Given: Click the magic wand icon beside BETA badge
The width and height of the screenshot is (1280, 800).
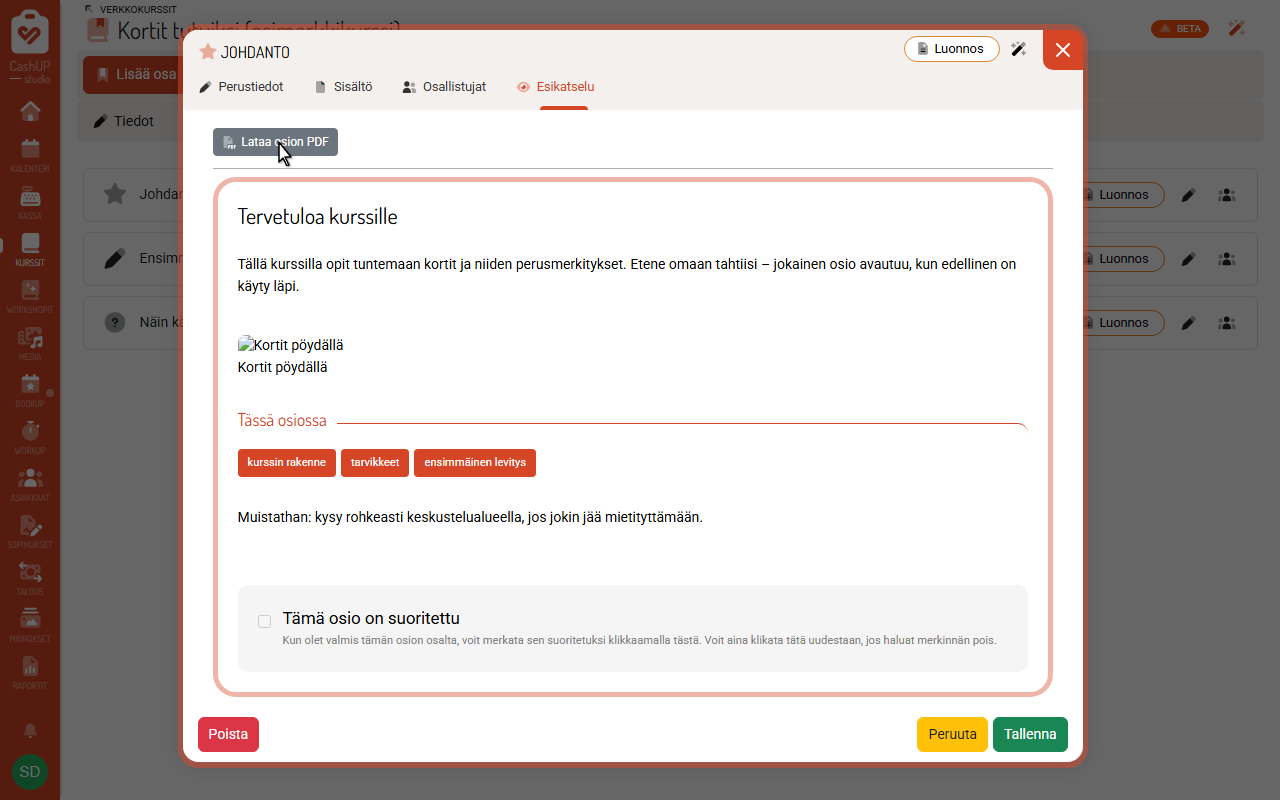Looking at the screenshot, I should click(x=1237, y=28).
